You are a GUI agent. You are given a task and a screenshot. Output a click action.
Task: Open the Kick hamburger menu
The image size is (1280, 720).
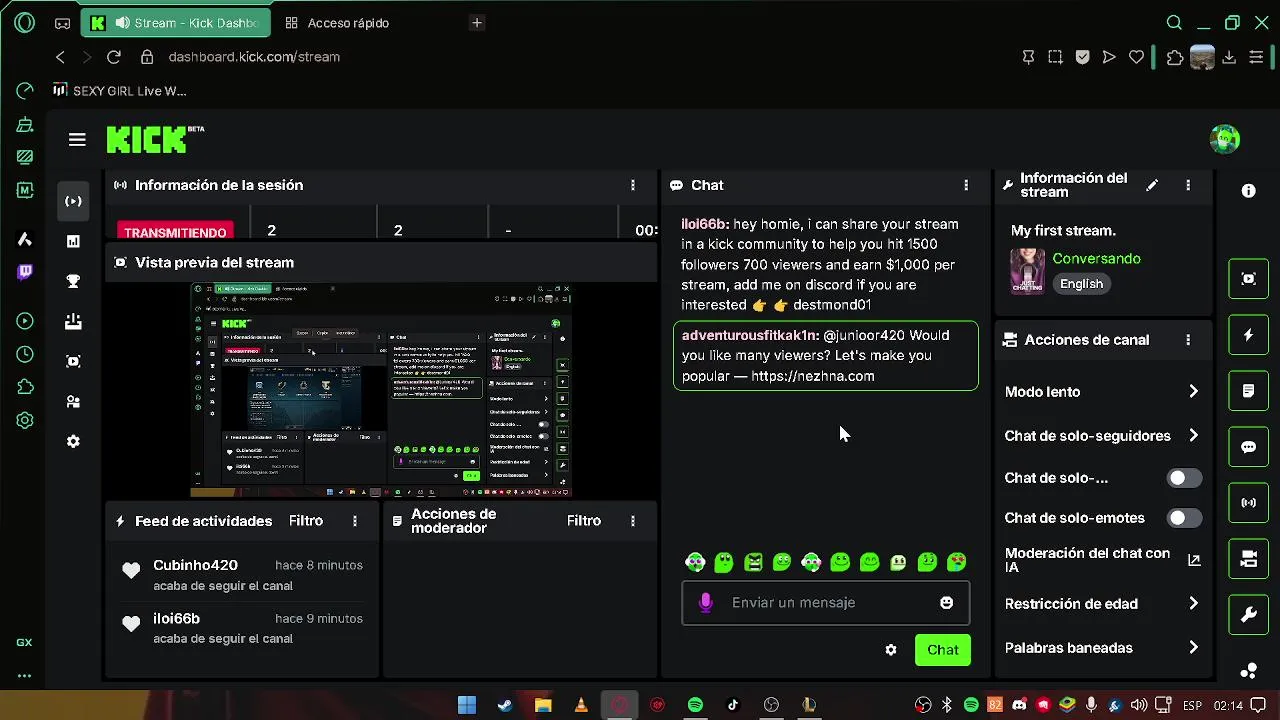(77, 140)
